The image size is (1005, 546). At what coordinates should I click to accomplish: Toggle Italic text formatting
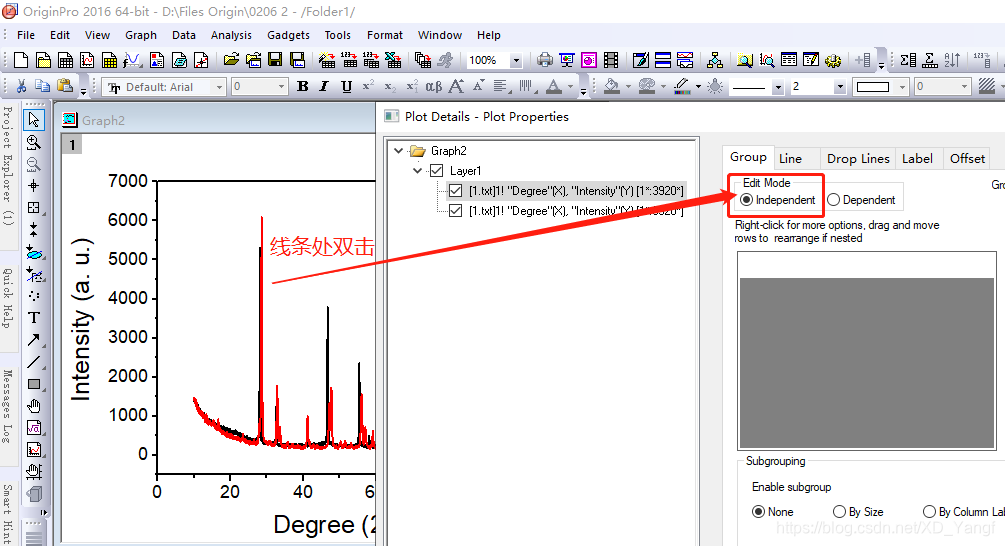pos(324,86)
